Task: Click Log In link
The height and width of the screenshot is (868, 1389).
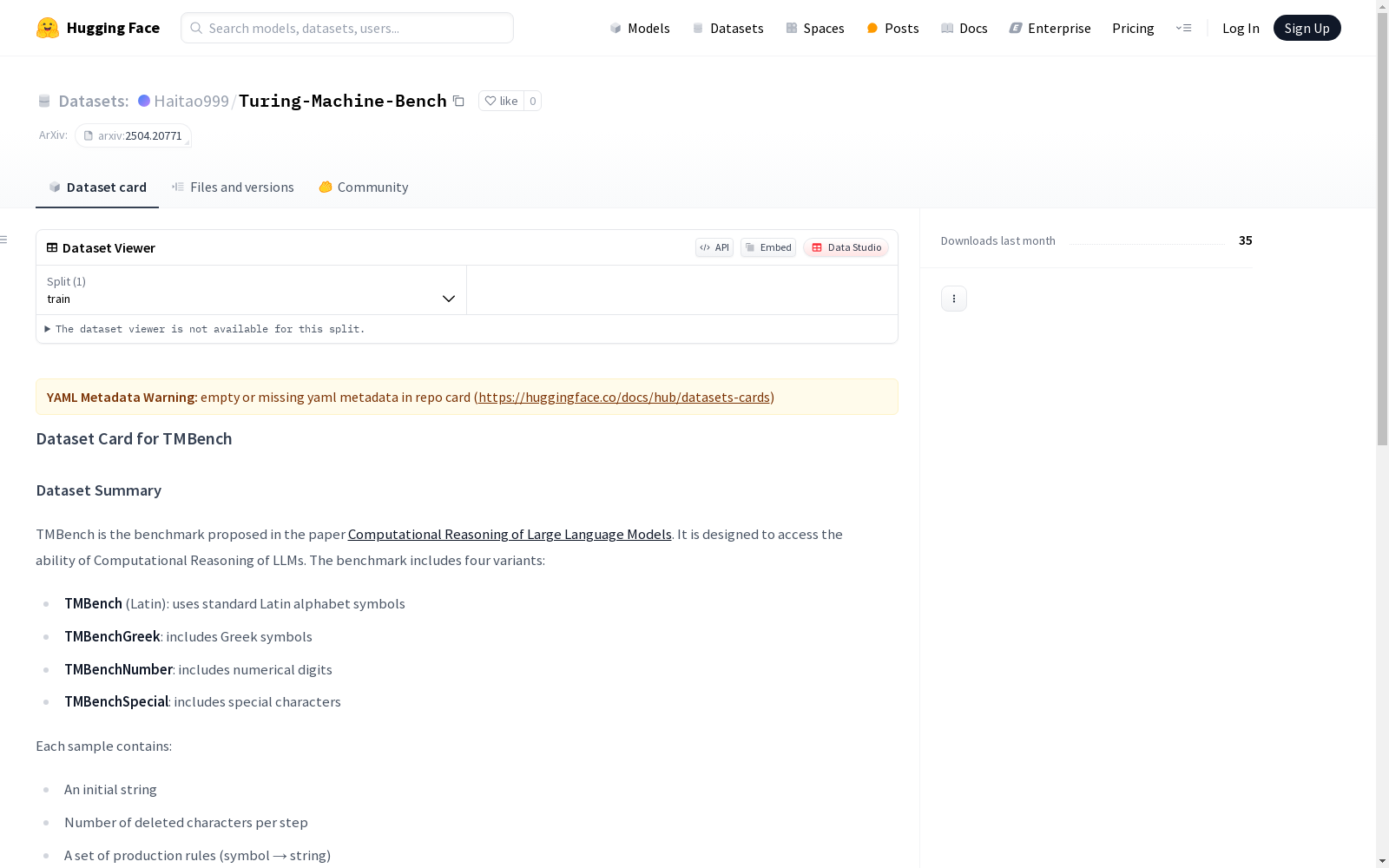Action: coord(1241,28)
